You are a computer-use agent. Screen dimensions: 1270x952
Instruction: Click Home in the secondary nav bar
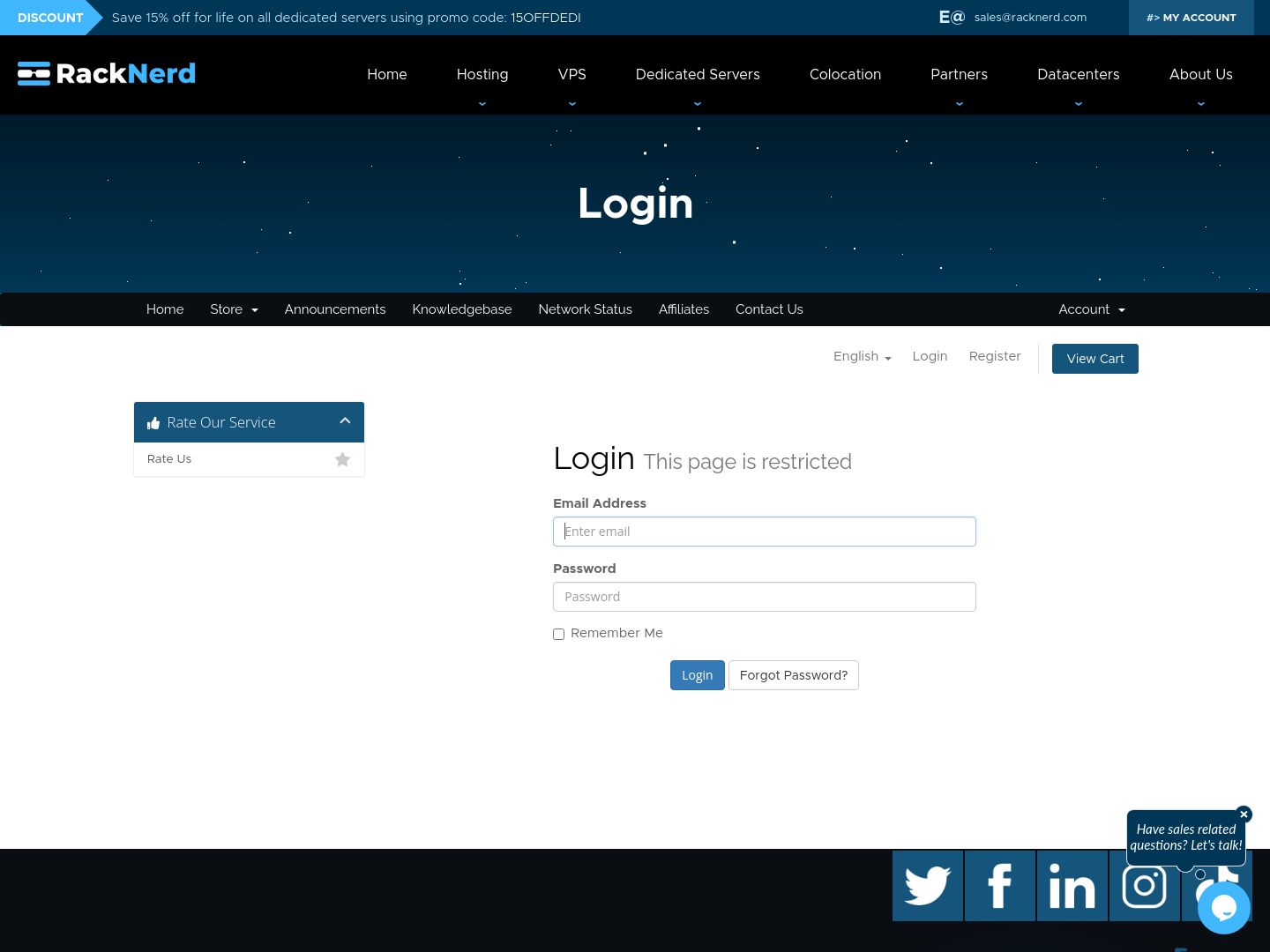tap(165, 309)
